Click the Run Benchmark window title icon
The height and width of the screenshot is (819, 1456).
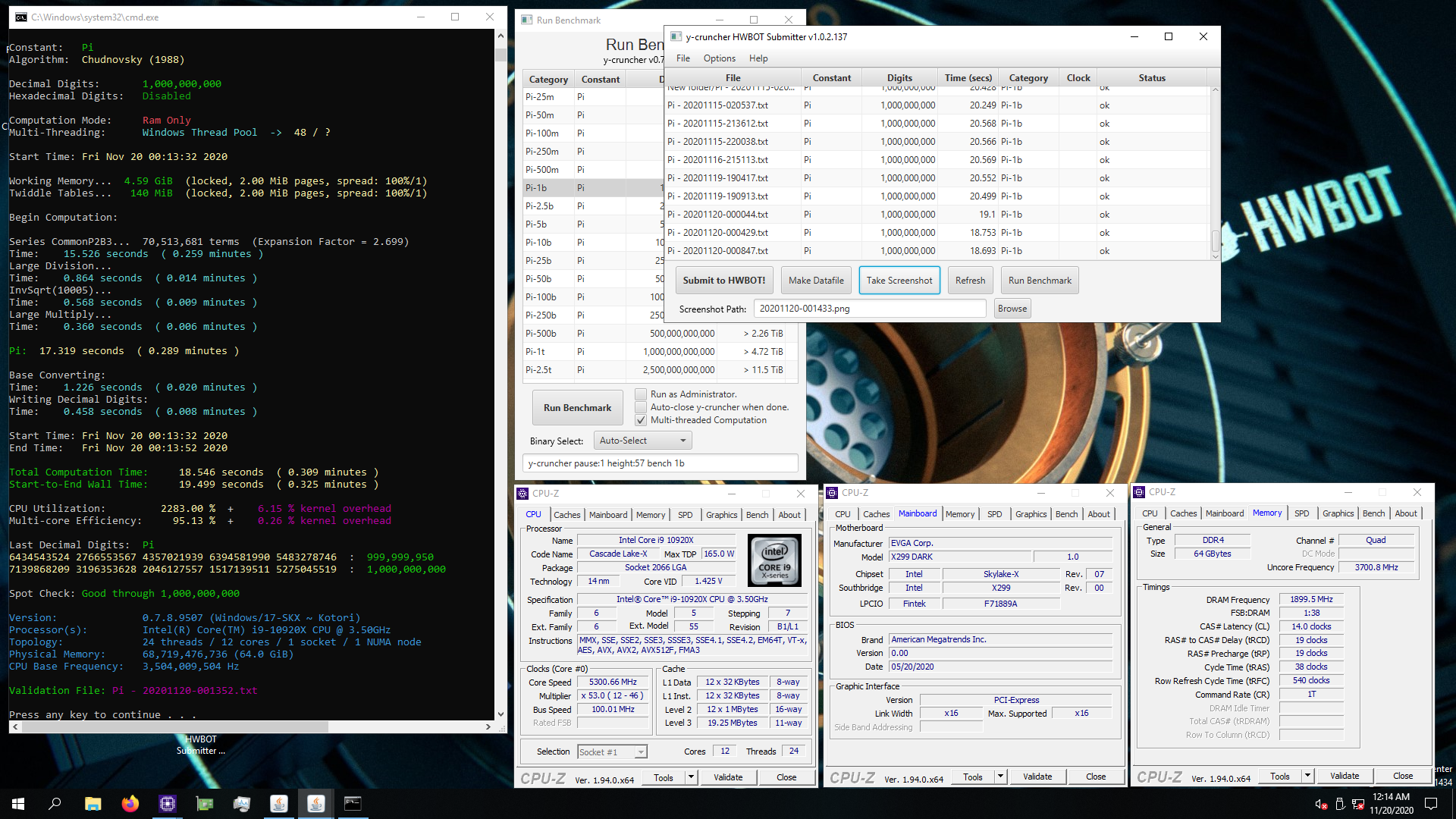click(527, 20)
